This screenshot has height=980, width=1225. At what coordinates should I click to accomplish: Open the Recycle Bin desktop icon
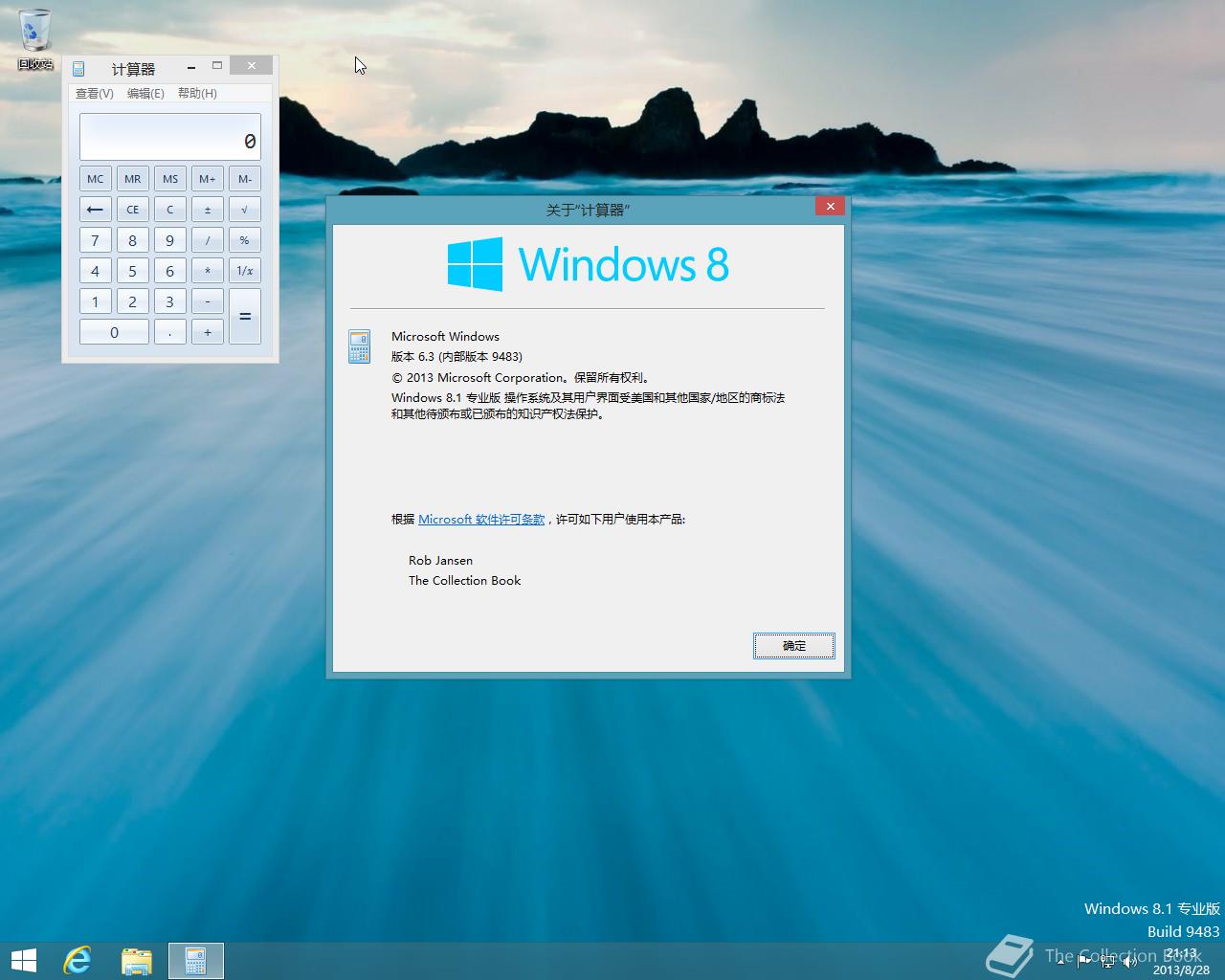[35, 39]
